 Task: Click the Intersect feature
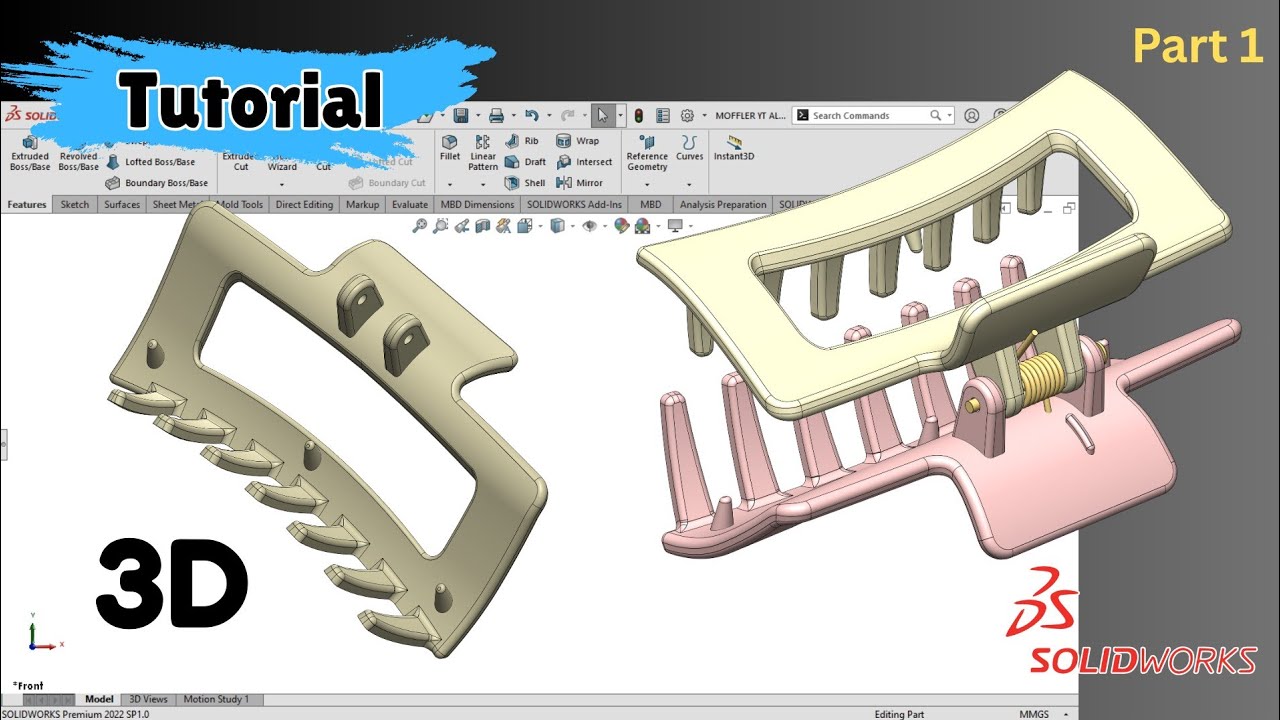(x=584, y=162)
